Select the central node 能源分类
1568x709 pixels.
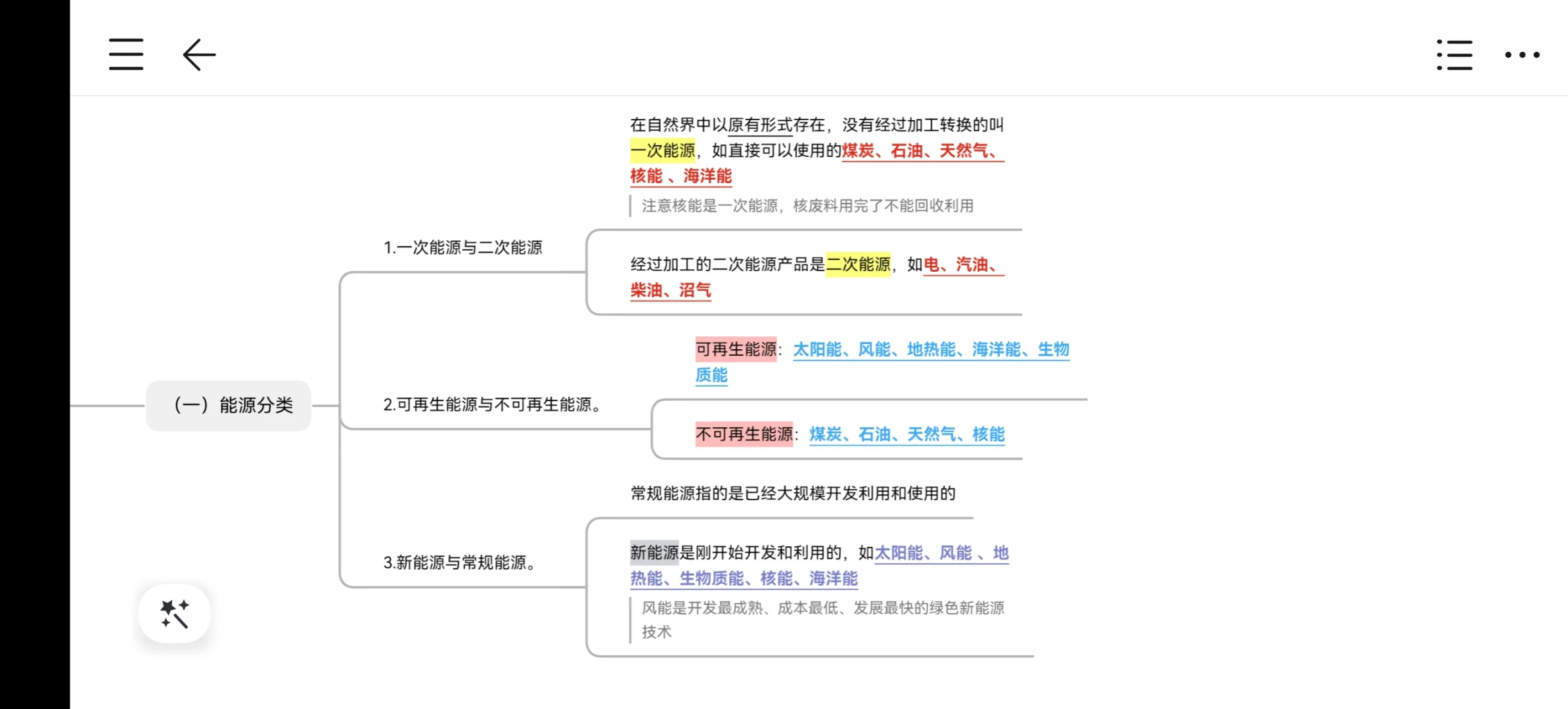click(x=229, y=405)
